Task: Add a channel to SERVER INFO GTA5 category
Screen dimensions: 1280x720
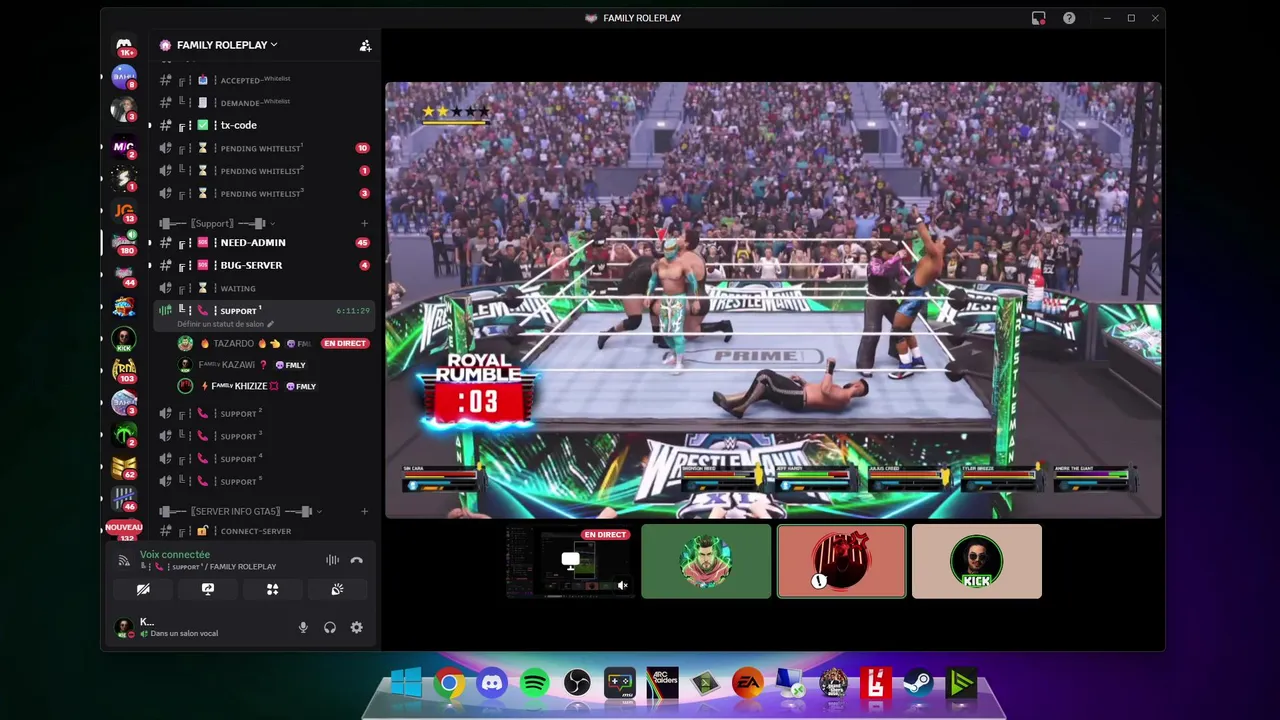Action: [364, 511]
